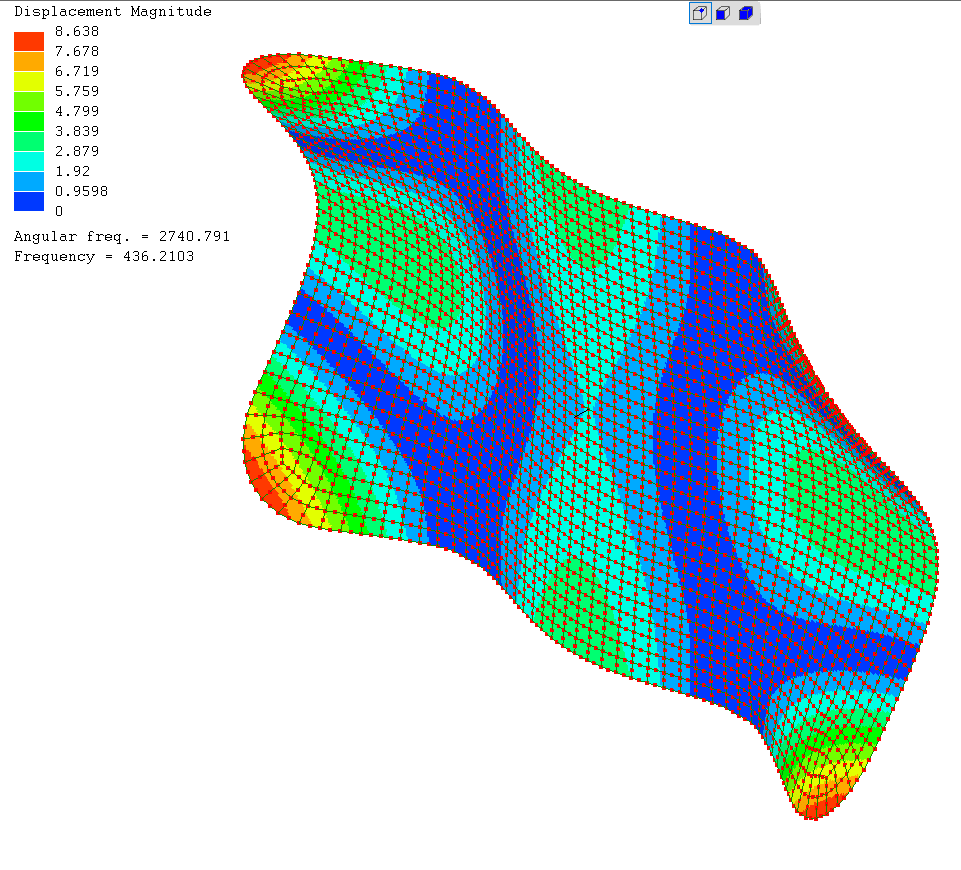Click the light green 5.759 legend swatch
This screenshot has width=961, height=870.
pos(29,102)
